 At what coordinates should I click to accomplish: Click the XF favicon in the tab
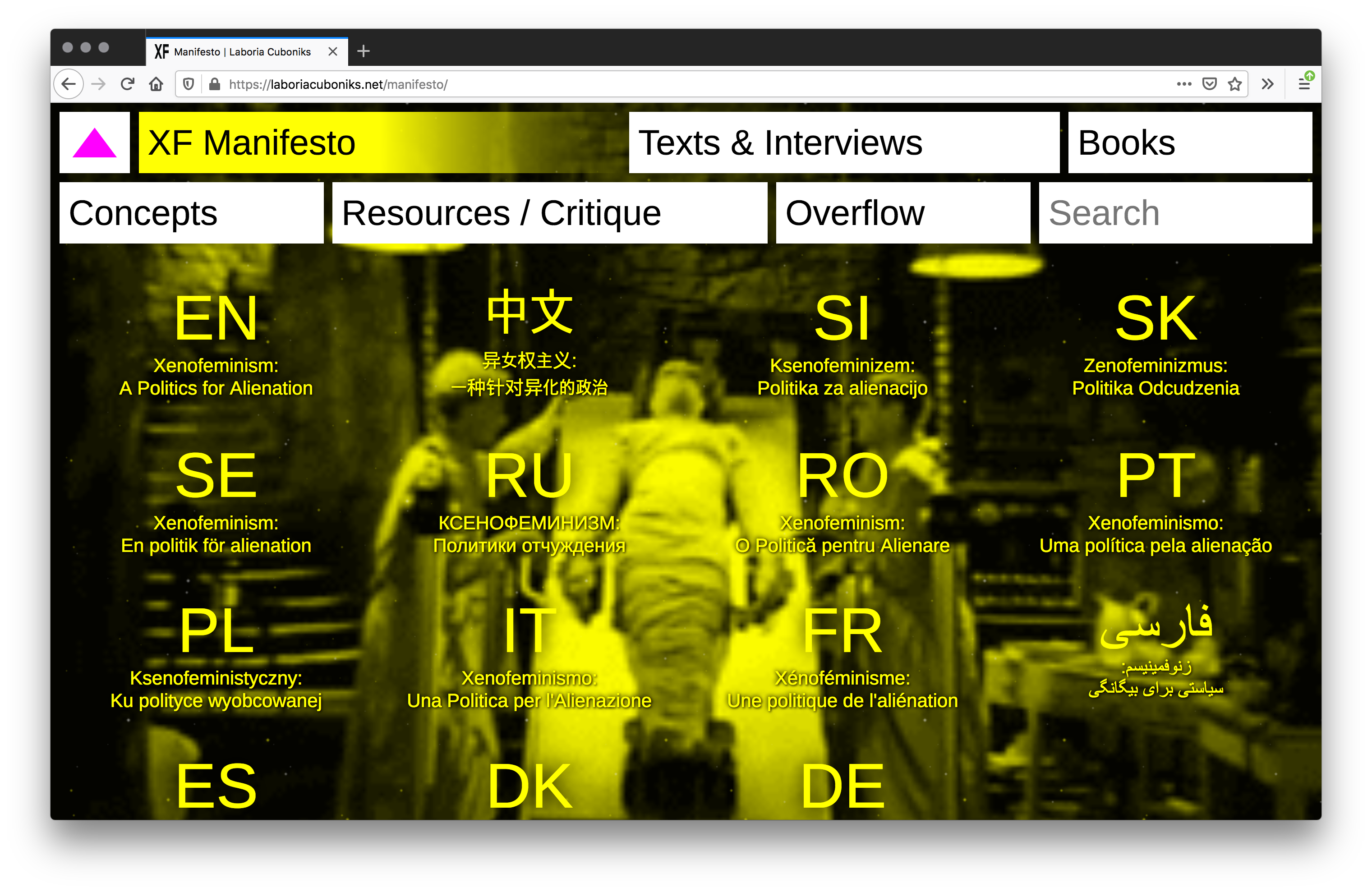click(161, 51)
